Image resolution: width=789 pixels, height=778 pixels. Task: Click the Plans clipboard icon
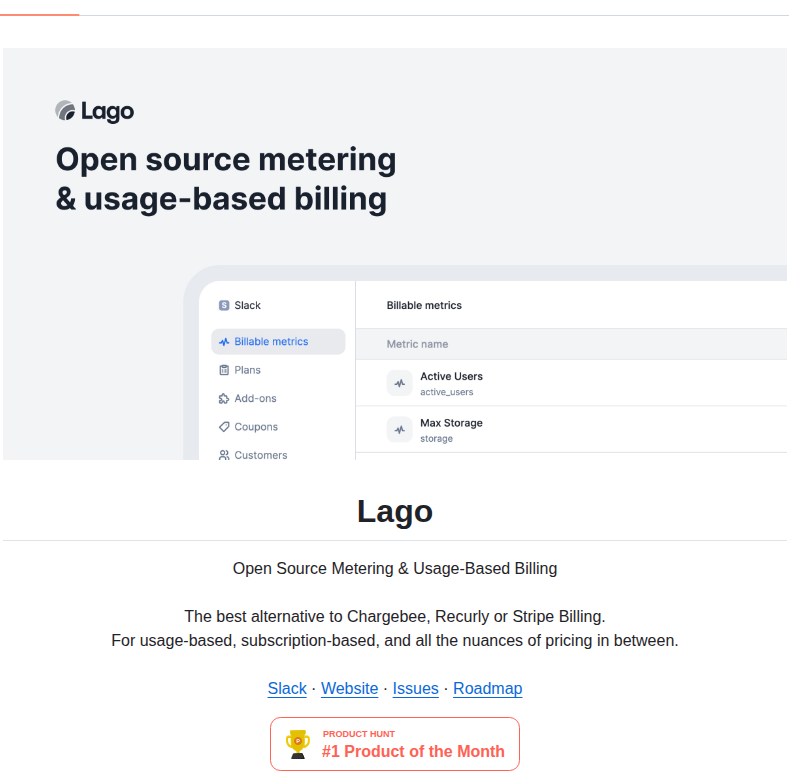pos(224,370)
